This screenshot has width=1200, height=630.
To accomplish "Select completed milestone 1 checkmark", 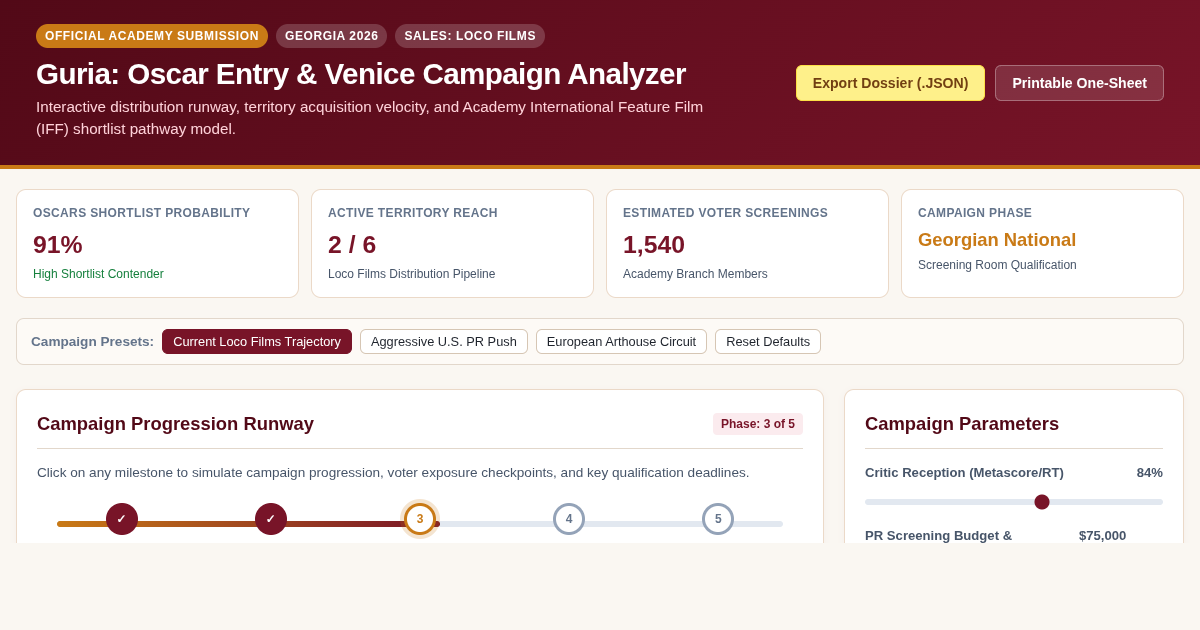I will 122,519.
